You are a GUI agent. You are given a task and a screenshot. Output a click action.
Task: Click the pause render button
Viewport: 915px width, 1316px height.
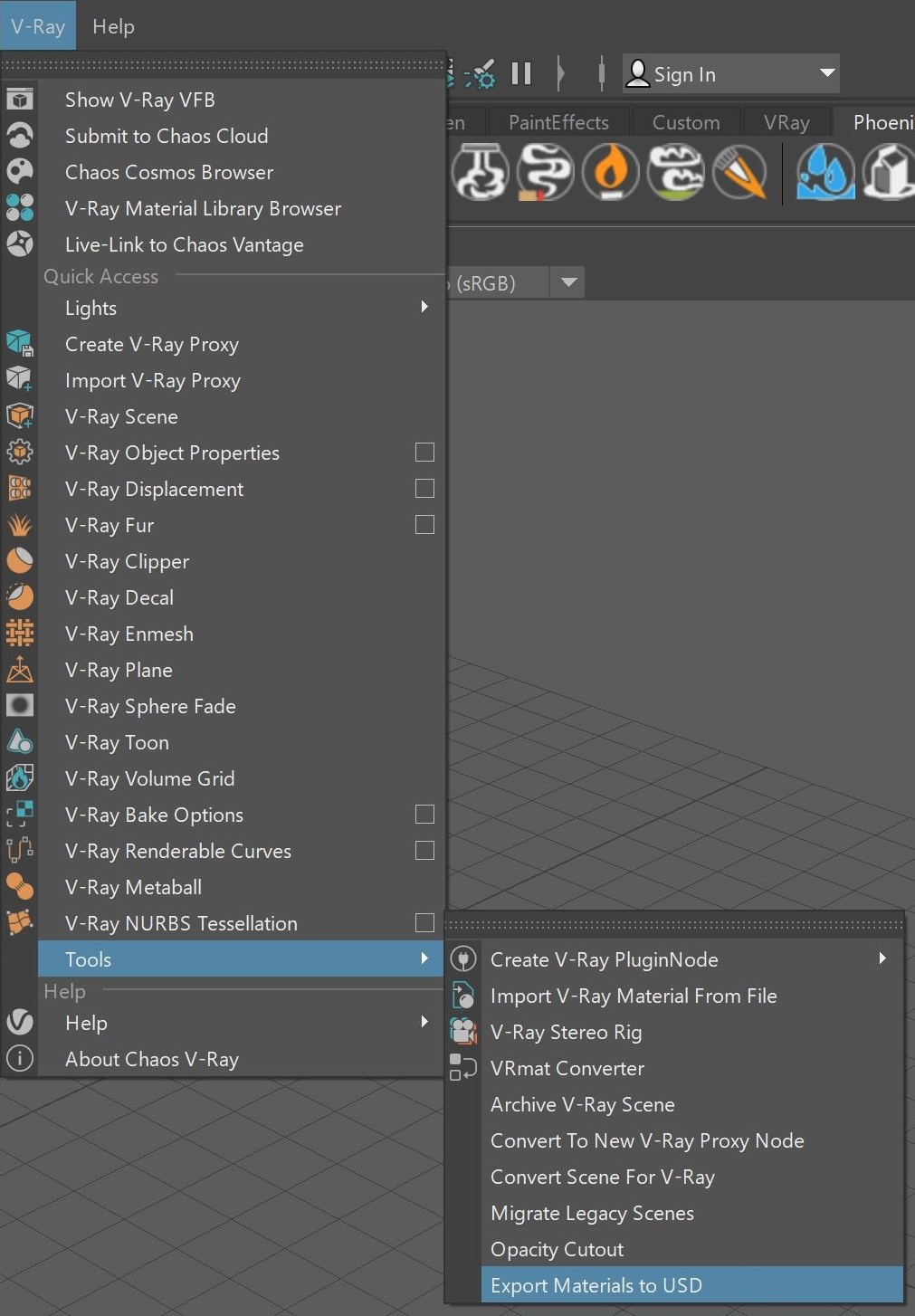click(521, 73)
